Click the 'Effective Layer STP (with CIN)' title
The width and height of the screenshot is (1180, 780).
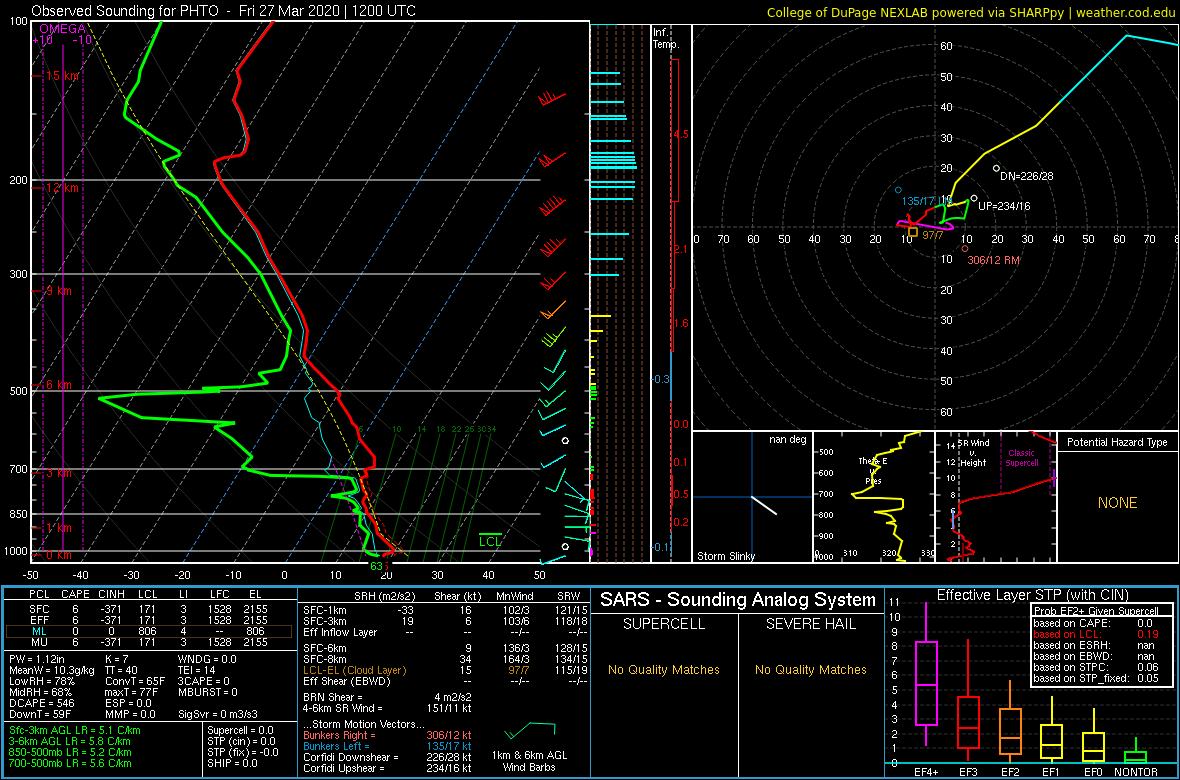click(1032, 596)
